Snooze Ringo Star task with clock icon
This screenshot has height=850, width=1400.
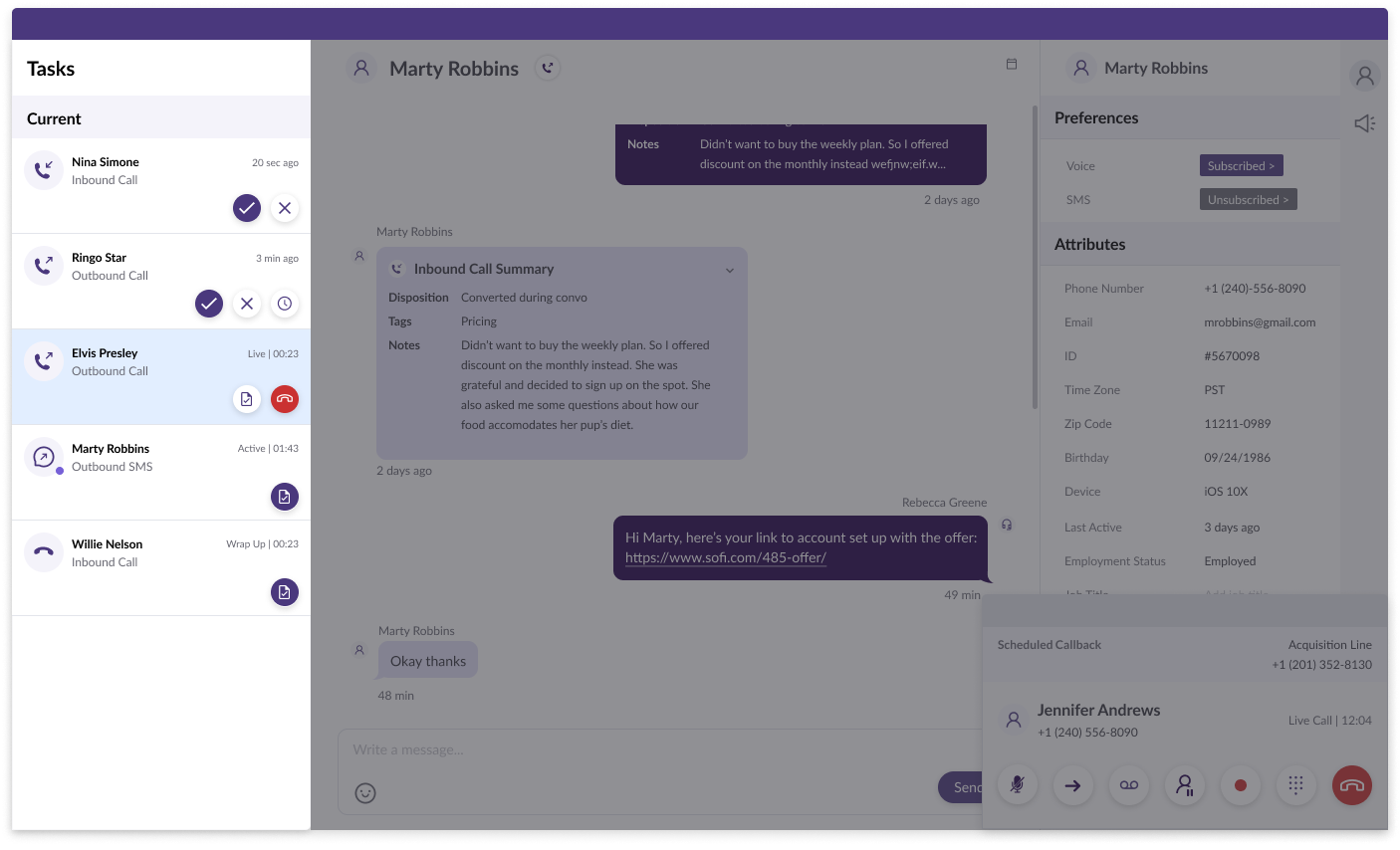click(x=285, y=304)
